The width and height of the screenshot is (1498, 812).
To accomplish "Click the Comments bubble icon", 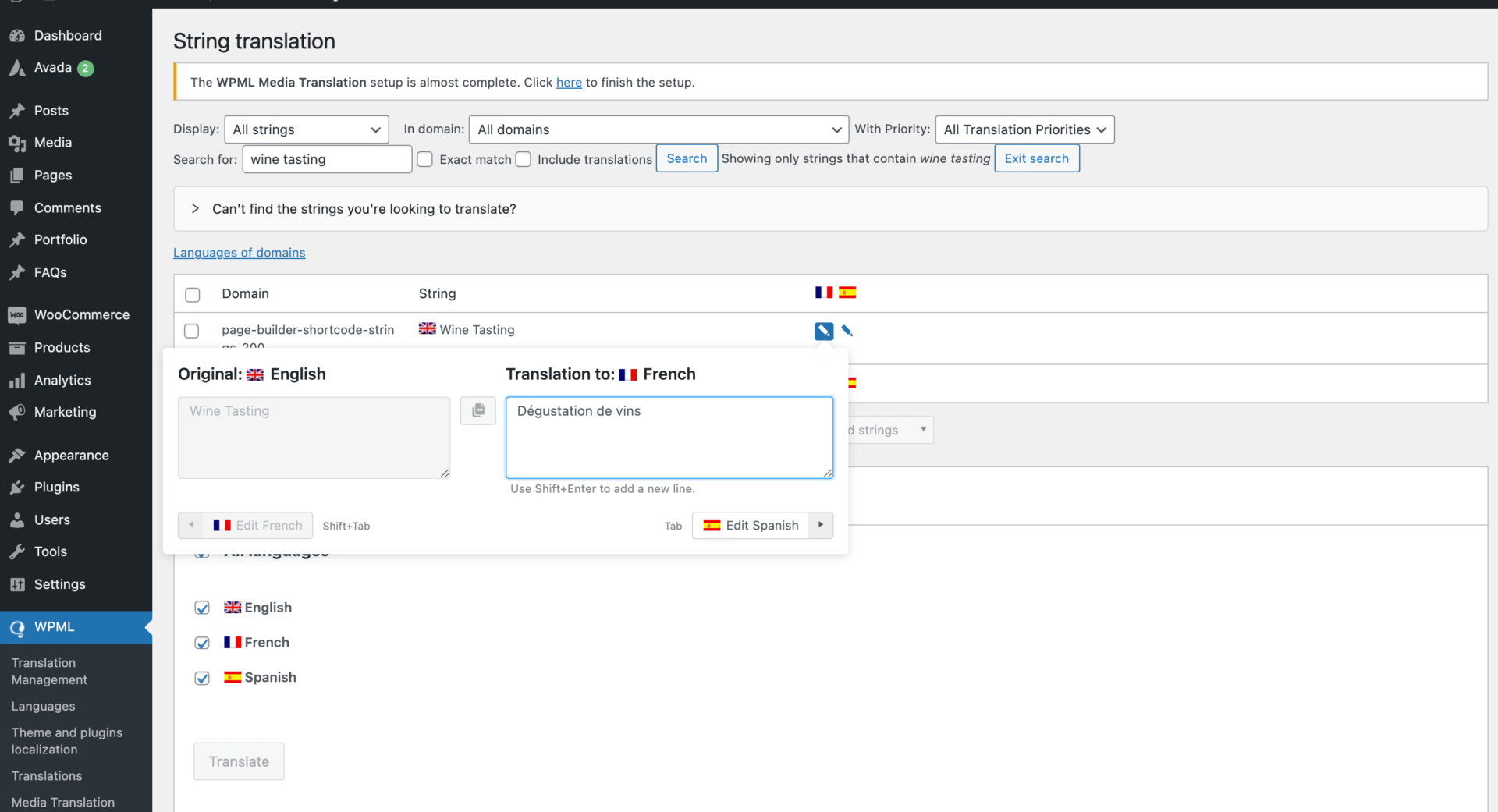I will [x=17, y=208].
